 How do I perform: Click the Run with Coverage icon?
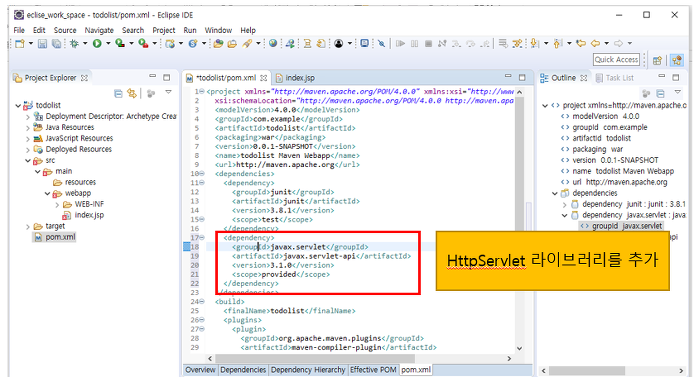(x=120, y=43)
